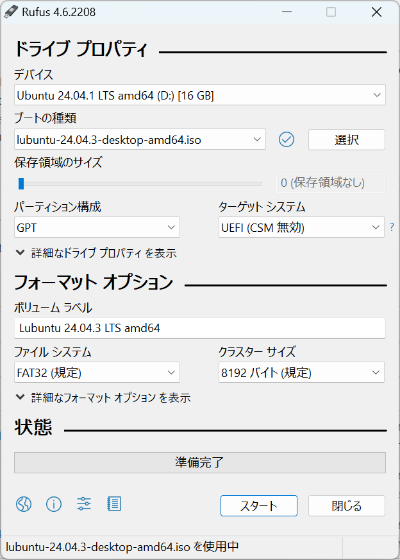The height and width of the screenshot is (560, 400).
Task: Click the スタート button
Action: (x=259, y=505)
